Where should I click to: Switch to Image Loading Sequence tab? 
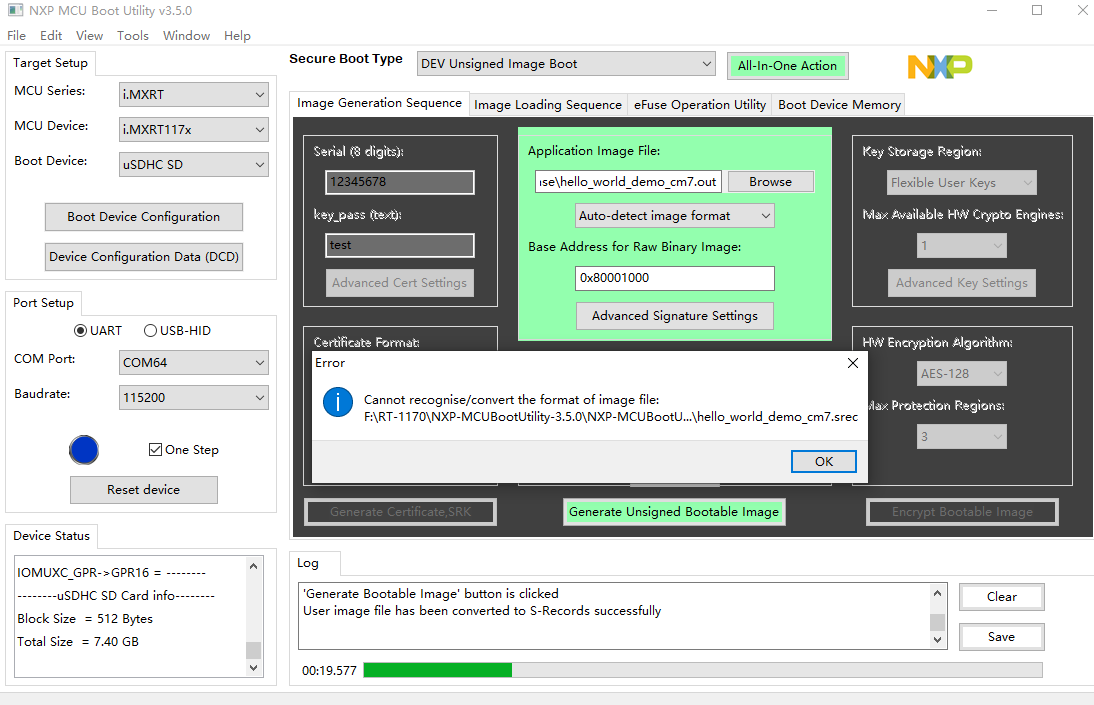point(548,105)
